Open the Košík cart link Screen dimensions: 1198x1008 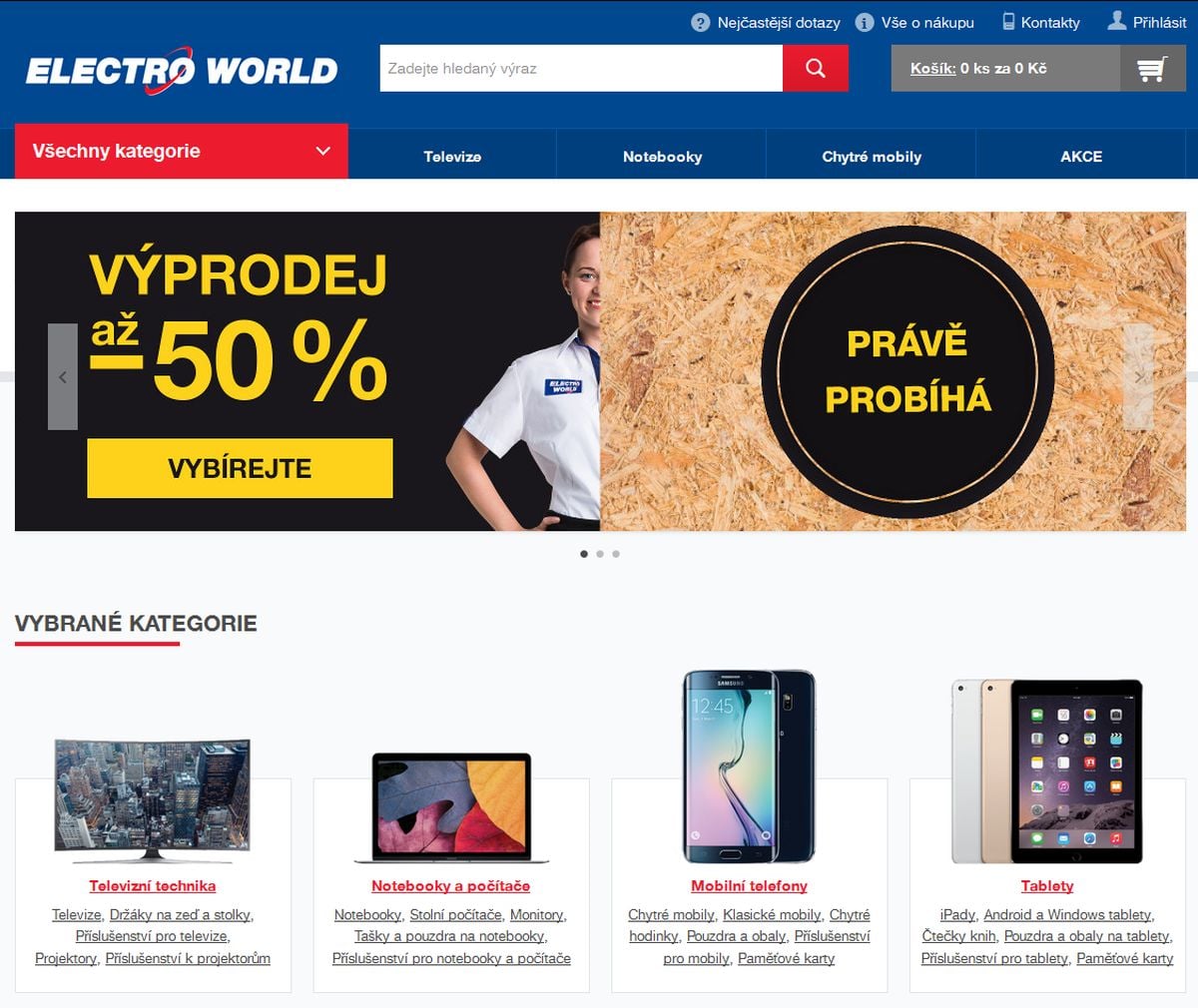[x=932, y=69]
